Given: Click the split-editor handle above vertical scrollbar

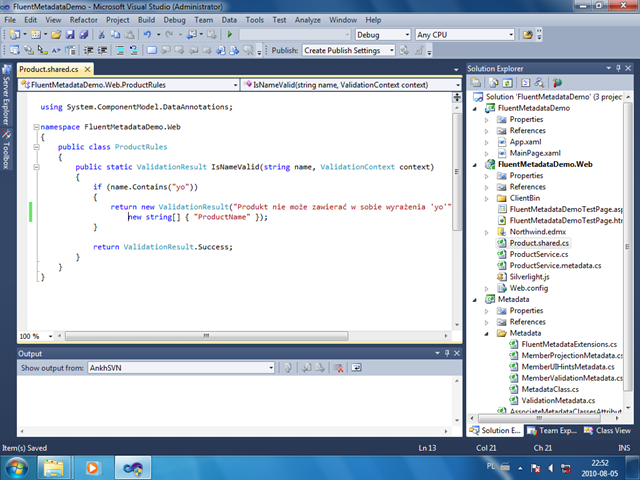Looking at the screenshot, I should coord(457,98).
